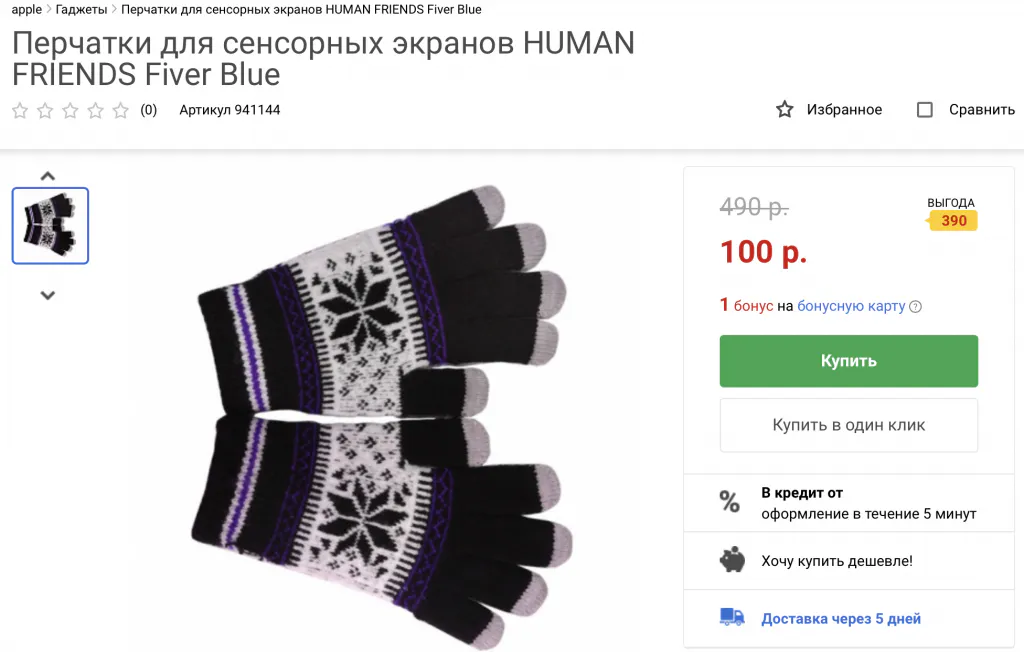This screenshot has height=652, width=1024.
Task: Open the Гаджеты breadcrumb category
Action: point(81,9)
